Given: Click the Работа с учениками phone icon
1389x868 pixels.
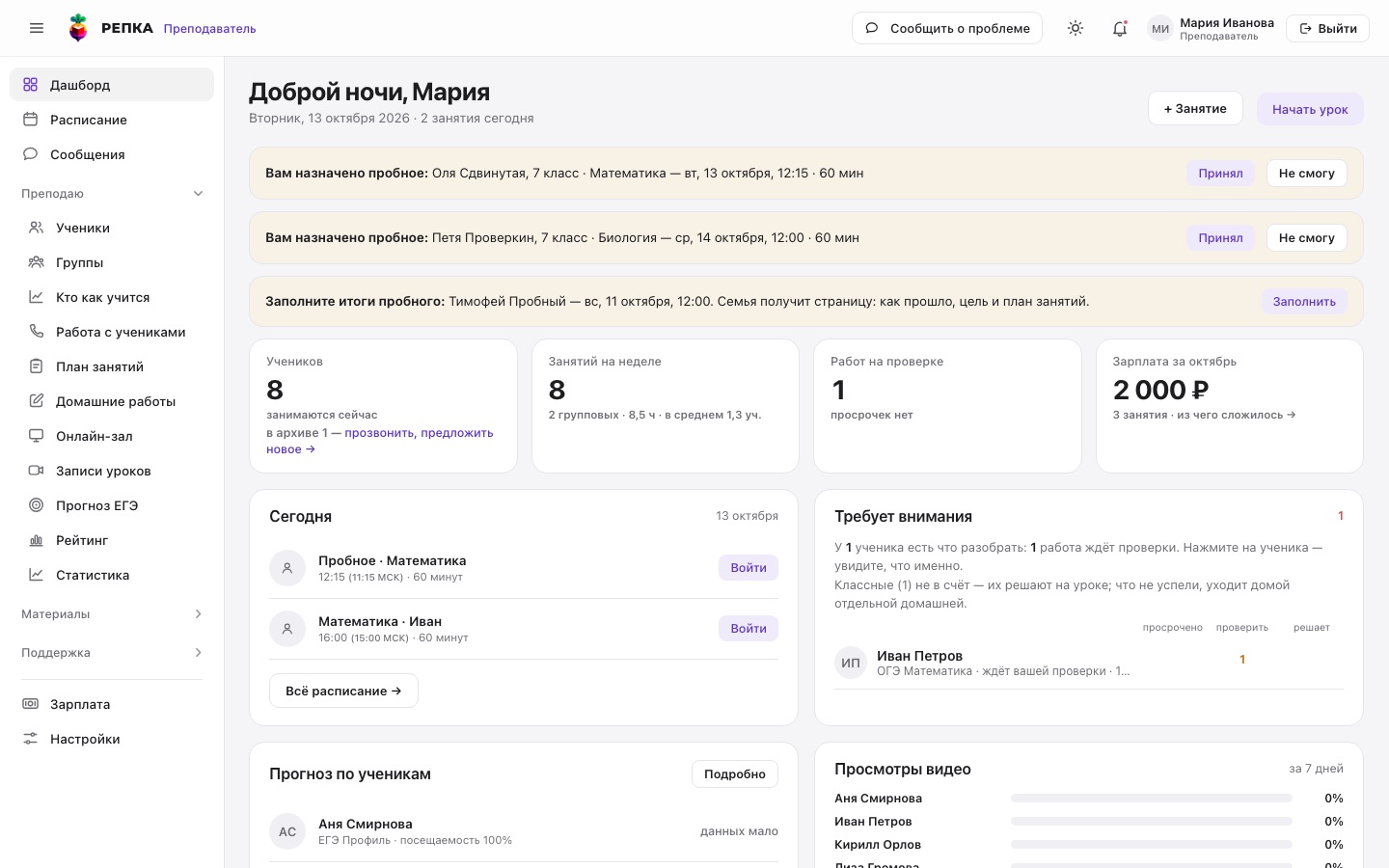Looking at the screenshot, I should (37, 332).
